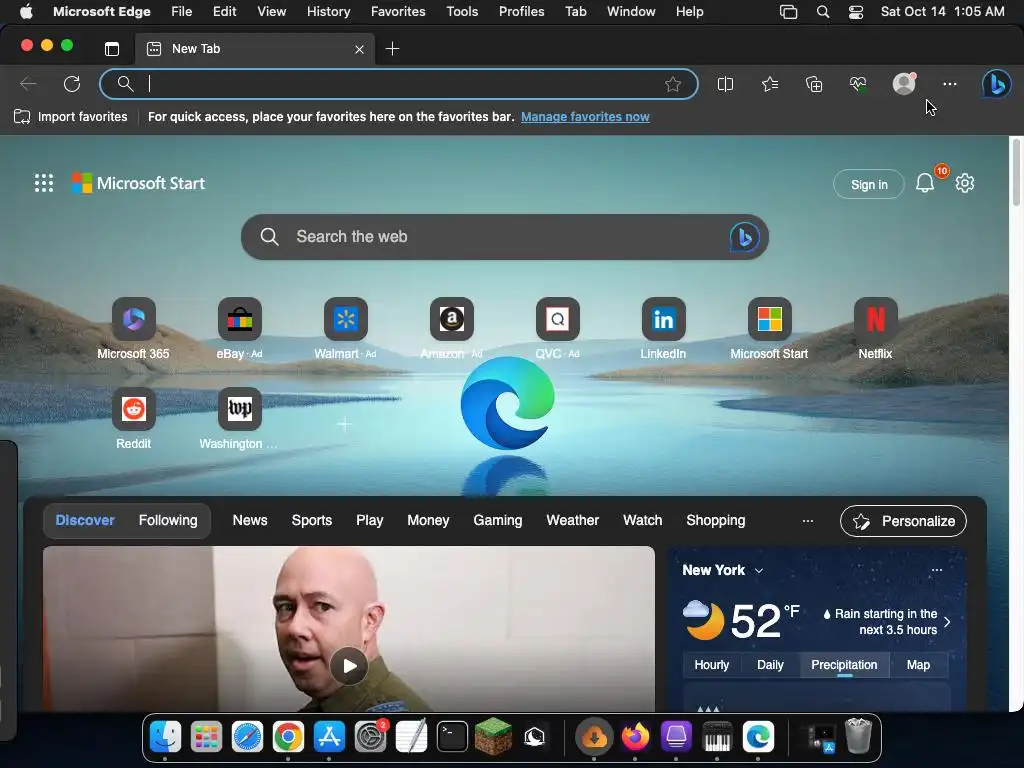The width and height of the screenshot is (1024, 768).
Task: Expand rain forecast details chevron
Action: tap(947, 622)
